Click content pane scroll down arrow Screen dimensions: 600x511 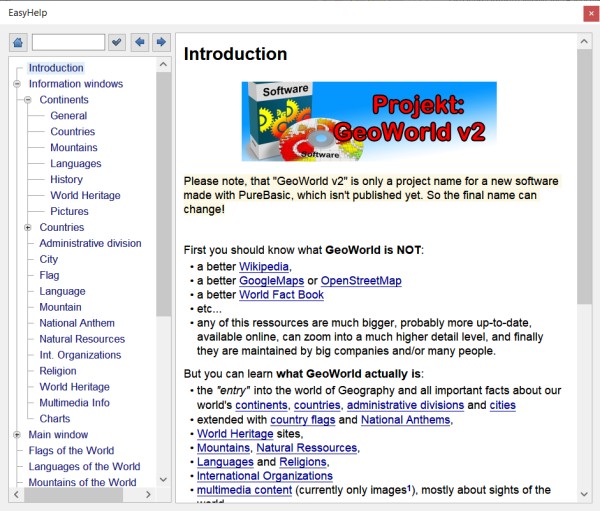(x=584, y=494)
